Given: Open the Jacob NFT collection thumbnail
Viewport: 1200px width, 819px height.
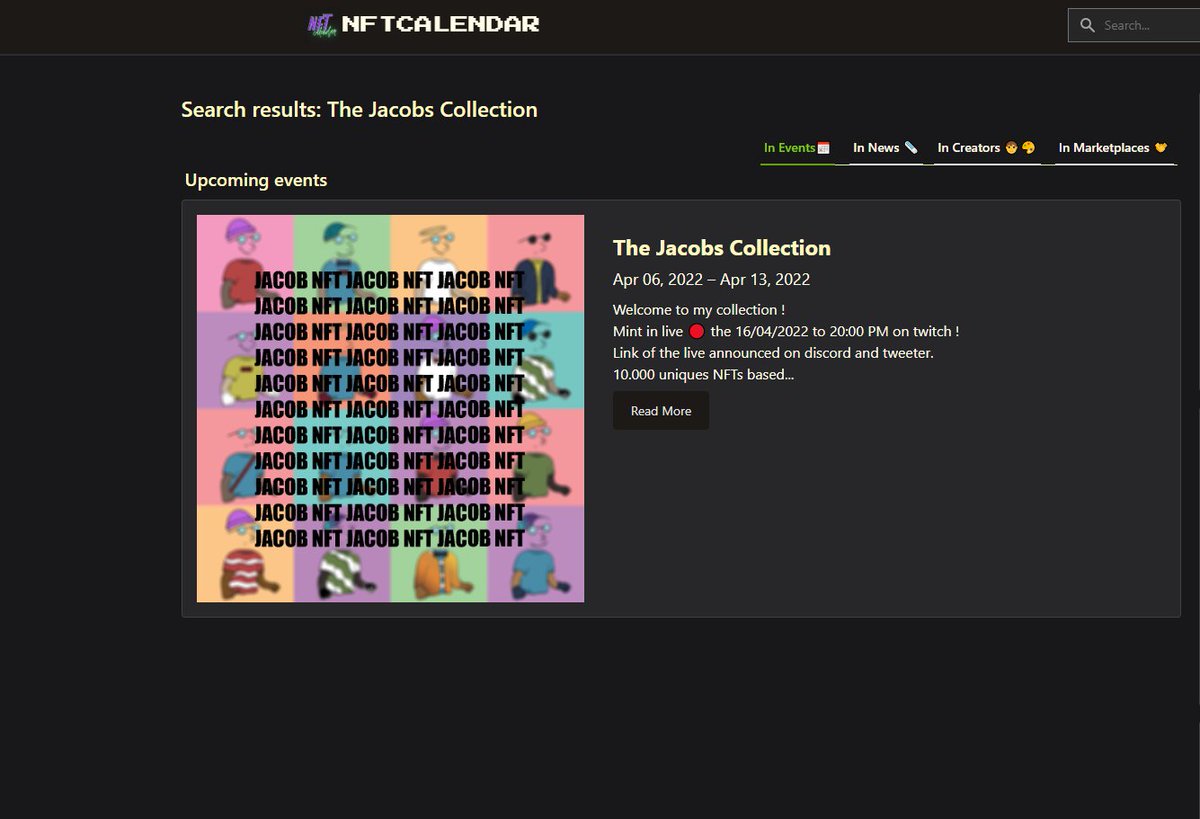Looking at the screenshot, I should pos(390,408).
